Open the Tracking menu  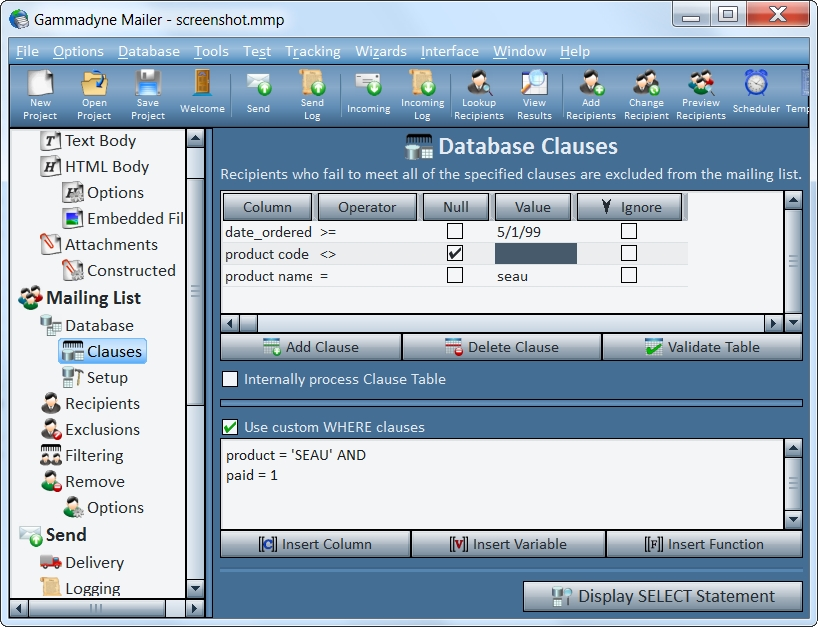pos(312,51)
